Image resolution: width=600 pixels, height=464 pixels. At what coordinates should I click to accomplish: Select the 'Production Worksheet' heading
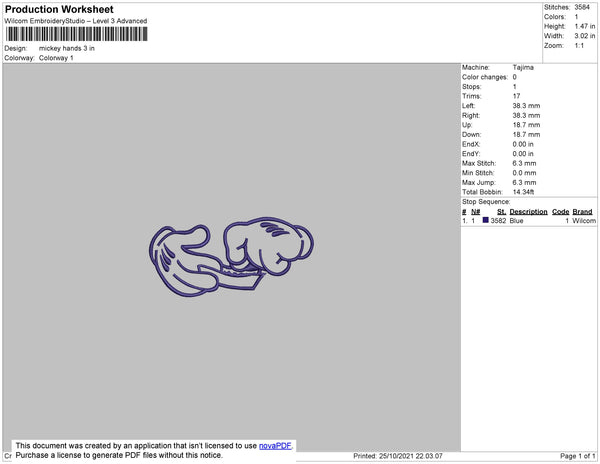59,10
